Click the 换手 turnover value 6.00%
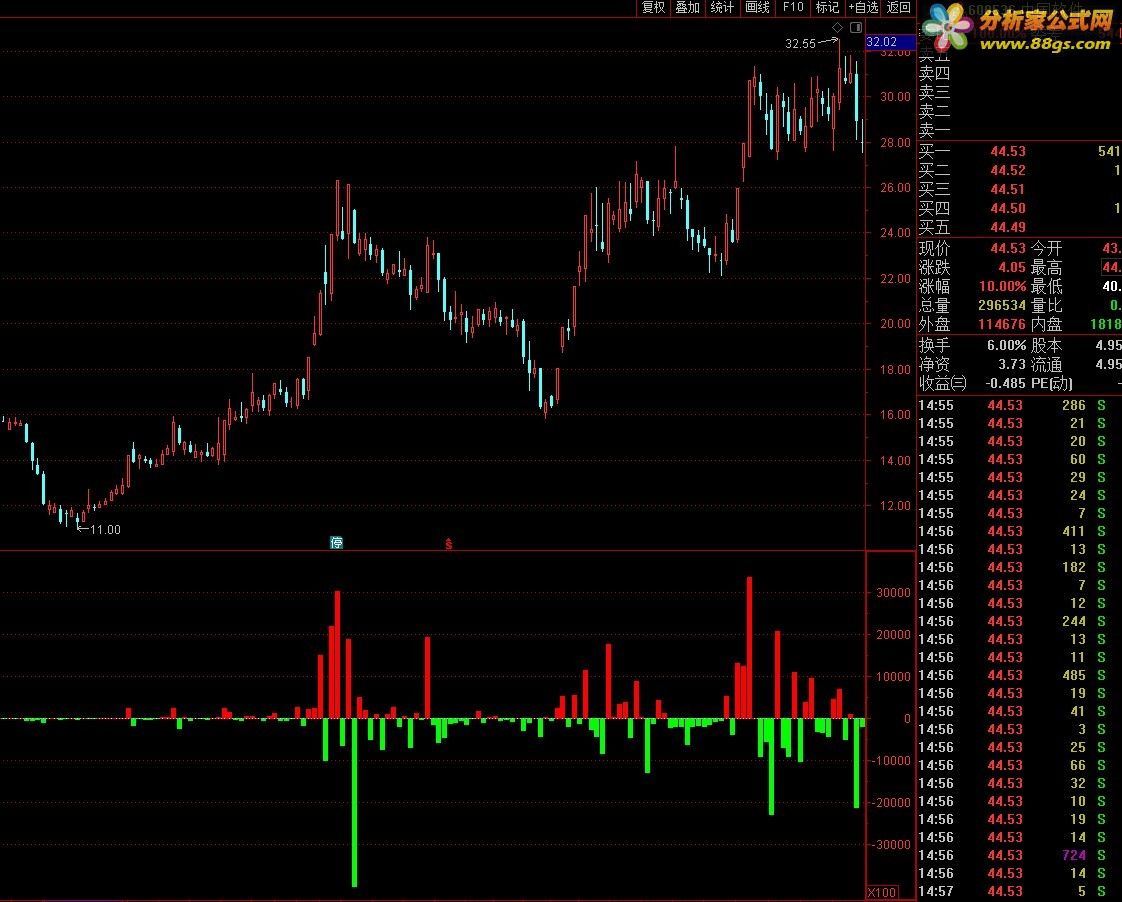 pyautogui.click(x=1006, y=345)
